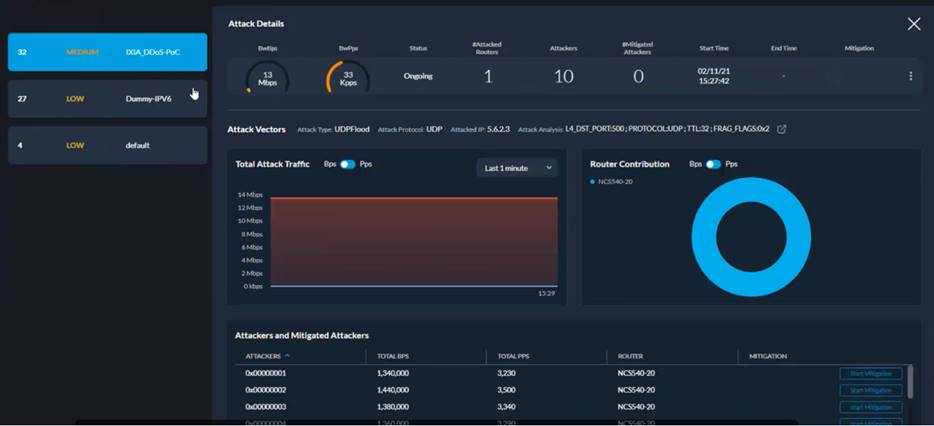934x426 pixels.
Task: Click the start time 02/11/21 15:27:42
Action: coord(714,76)
